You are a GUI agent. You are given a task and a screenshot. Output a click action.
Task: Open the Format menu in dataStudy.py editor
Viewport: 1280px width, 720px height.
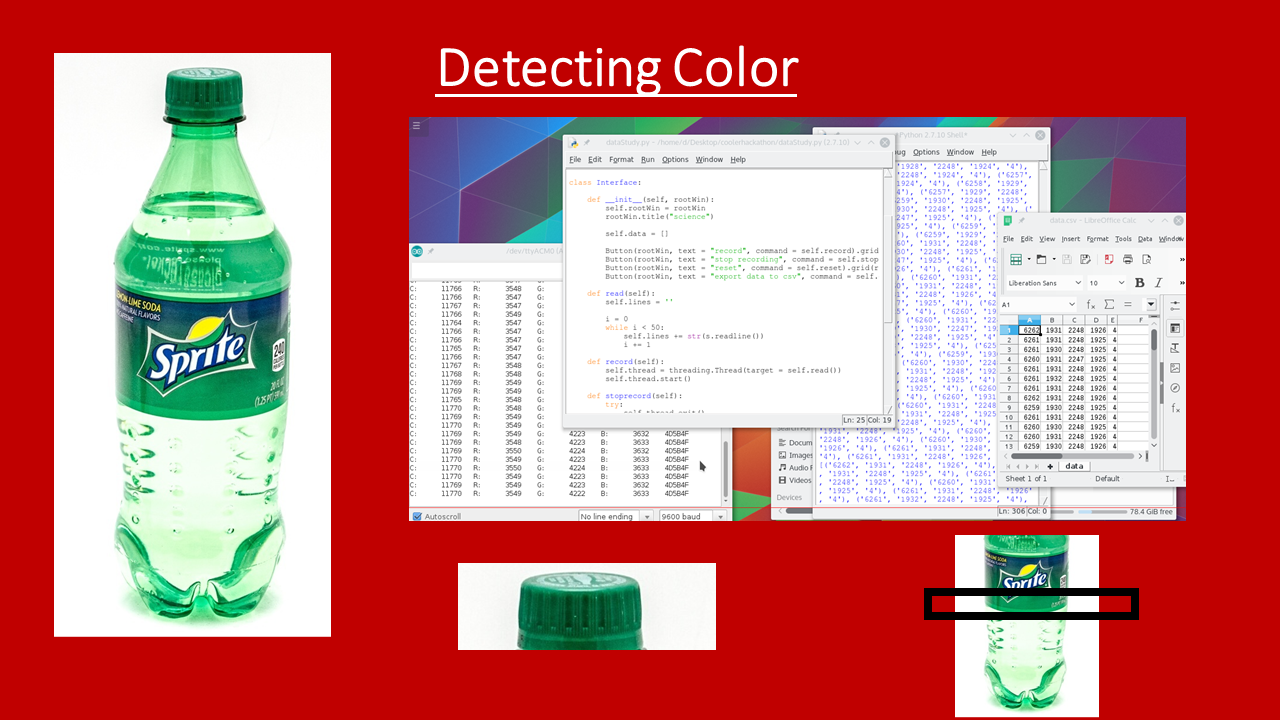click(x=621, y=159)
